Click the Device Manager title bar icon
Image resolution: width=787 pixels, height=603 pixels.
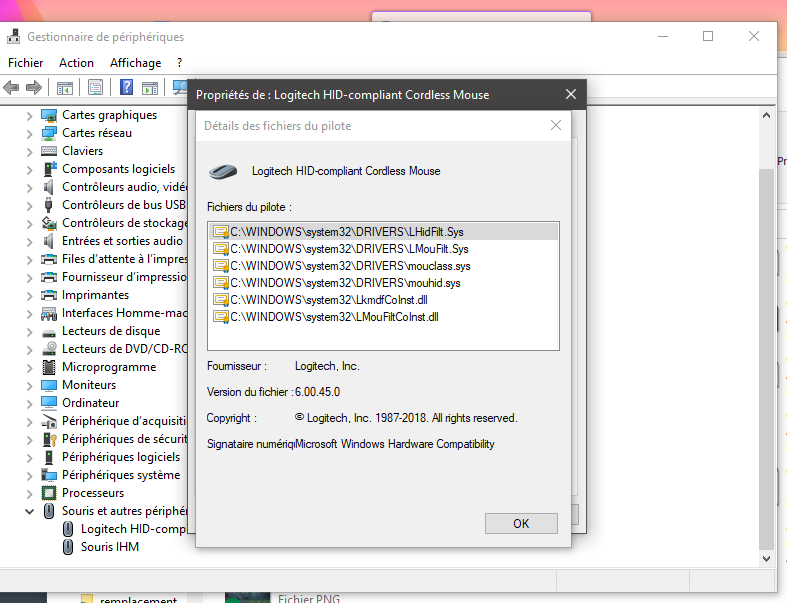point(14,37)
